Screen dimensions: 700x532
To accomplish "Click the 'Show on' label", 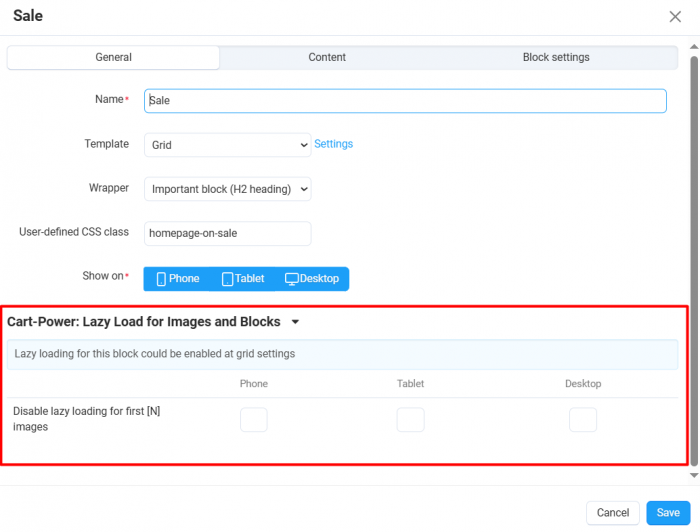I will point(103,276).
